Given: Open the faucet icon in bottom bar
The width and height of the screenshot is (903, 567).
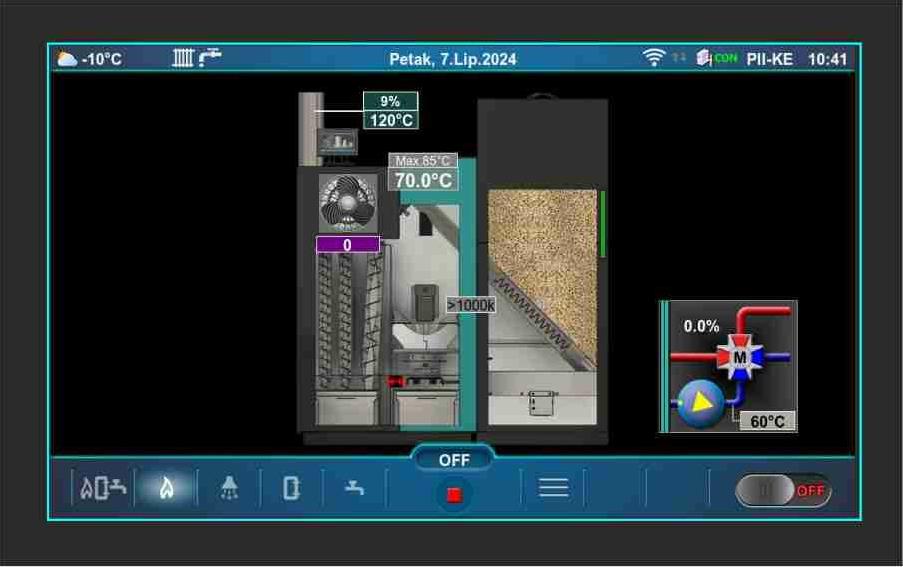Looking at the screenshot, I should (354, 488).
